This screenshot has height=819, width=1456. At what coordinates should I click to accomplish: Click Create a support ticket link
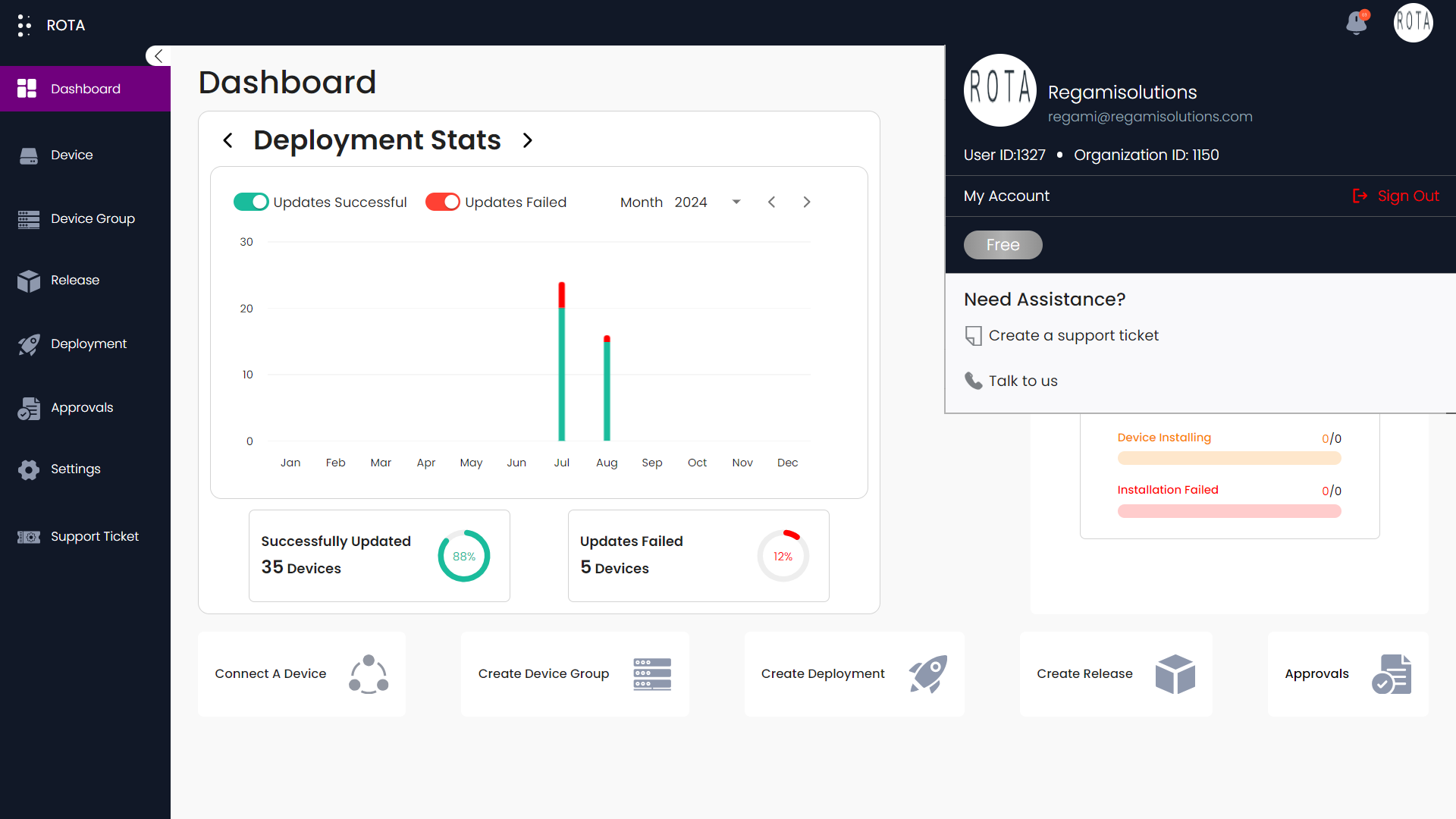tap(1073, 335)
